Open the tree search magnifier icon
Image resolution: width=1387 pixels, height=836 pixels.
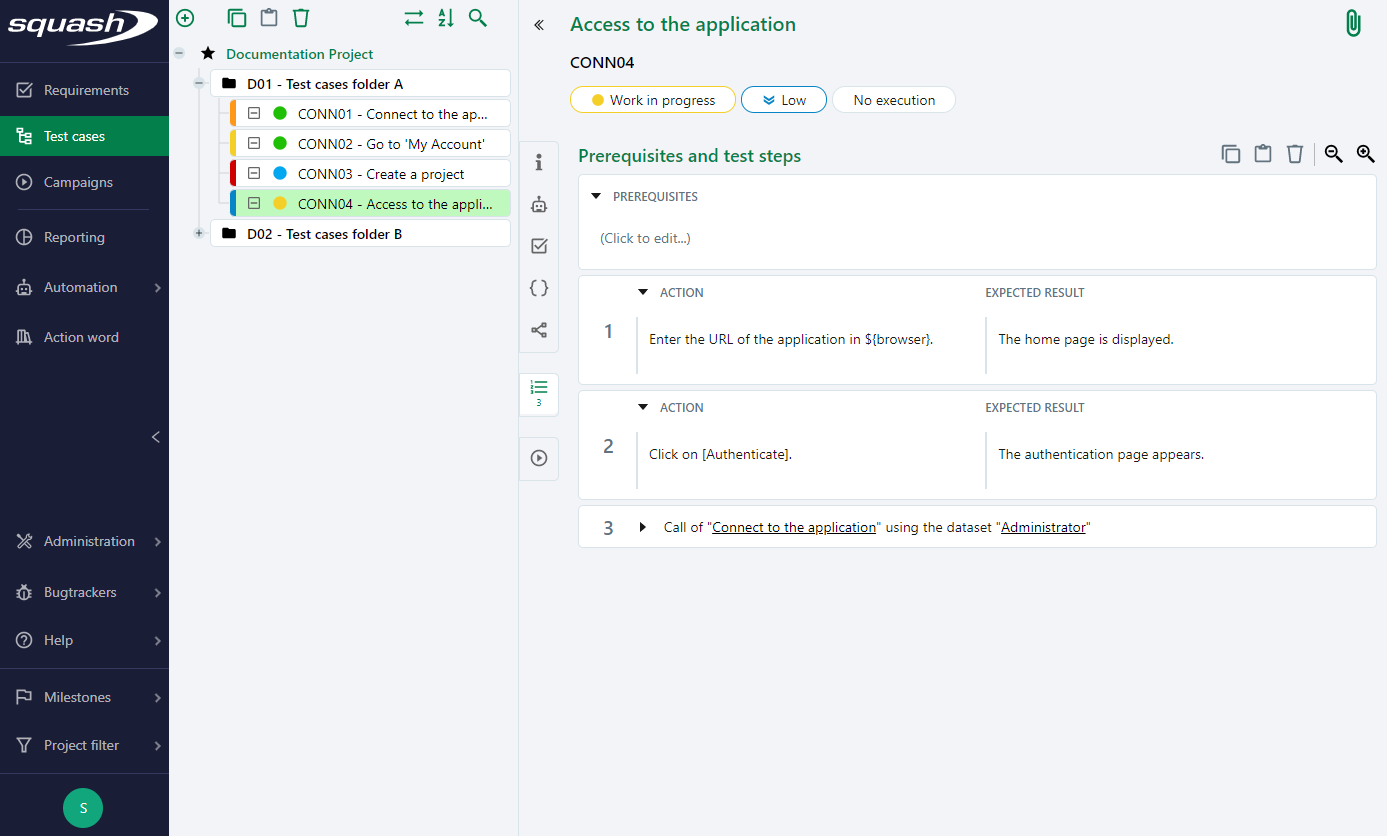pyautogui.click(x=478, y=18)
